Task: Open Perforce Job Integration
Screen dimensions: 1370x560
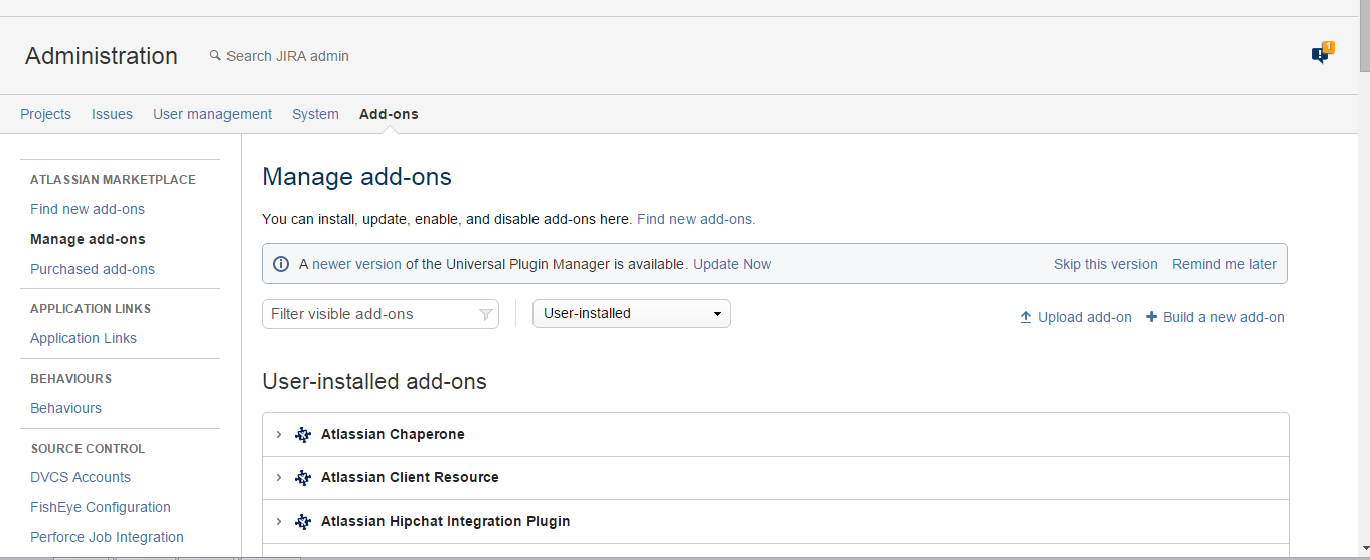Action: coord(107,537)
